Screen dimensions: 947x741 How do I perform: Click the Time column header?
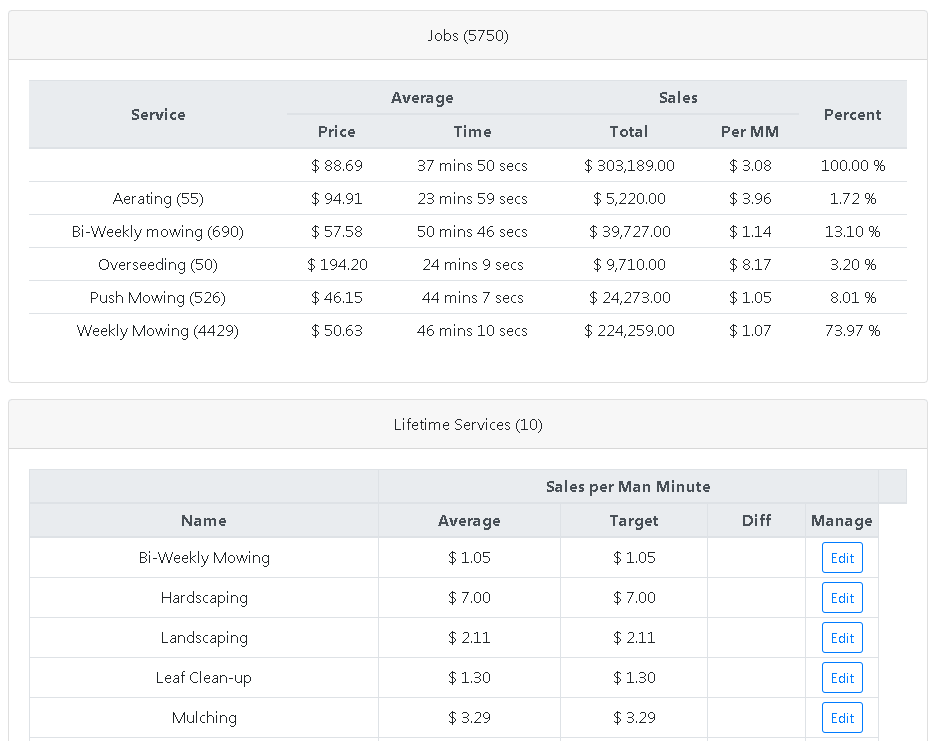[x=472, y=132]
